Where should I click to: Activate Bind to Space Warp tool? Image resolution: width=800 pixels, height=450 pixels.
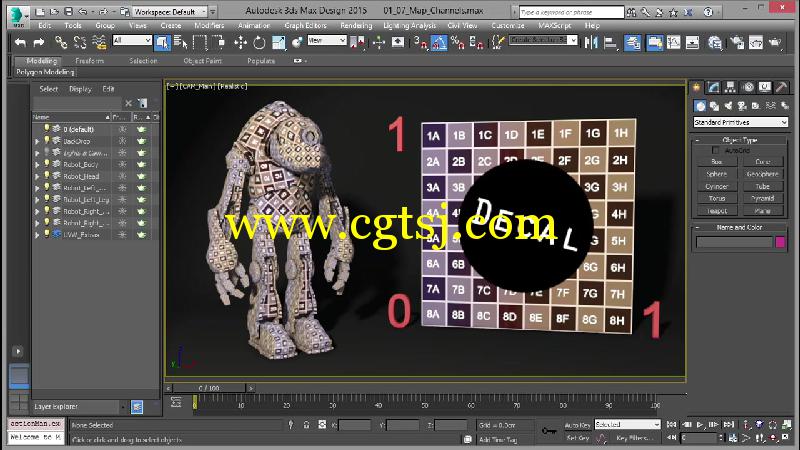pyautogui.click(x=99, y=43)
